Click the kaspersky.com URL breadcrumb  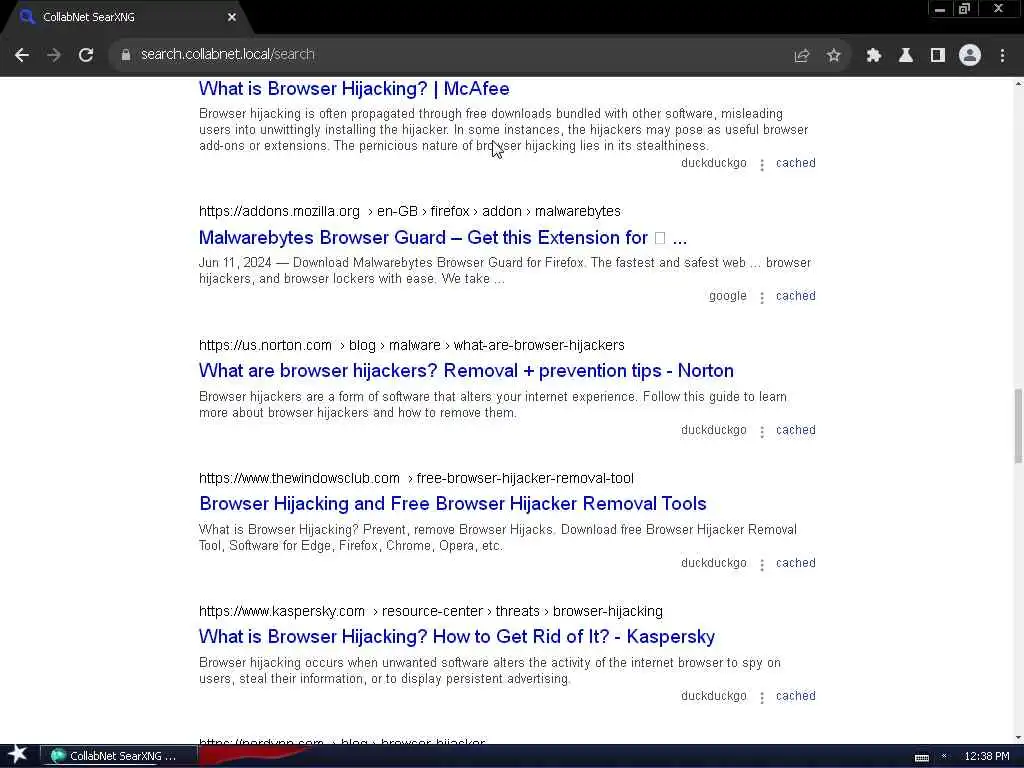click(x=430, y=611)
